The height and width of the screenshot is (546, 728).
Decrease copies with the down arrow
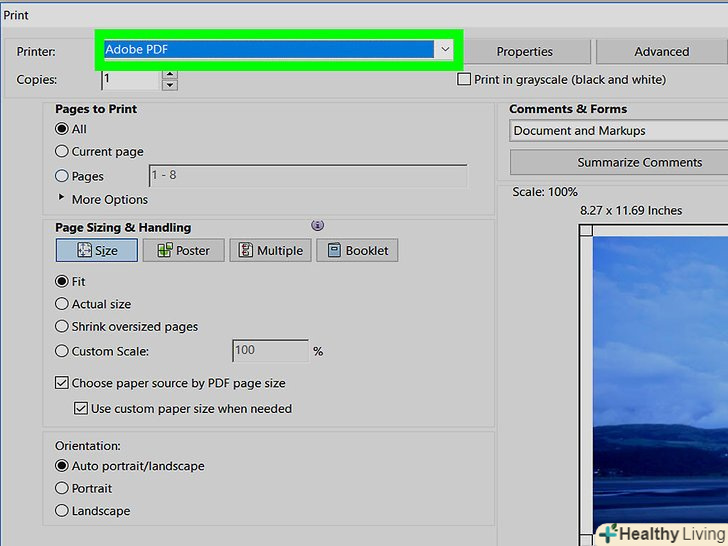point(170,85)
